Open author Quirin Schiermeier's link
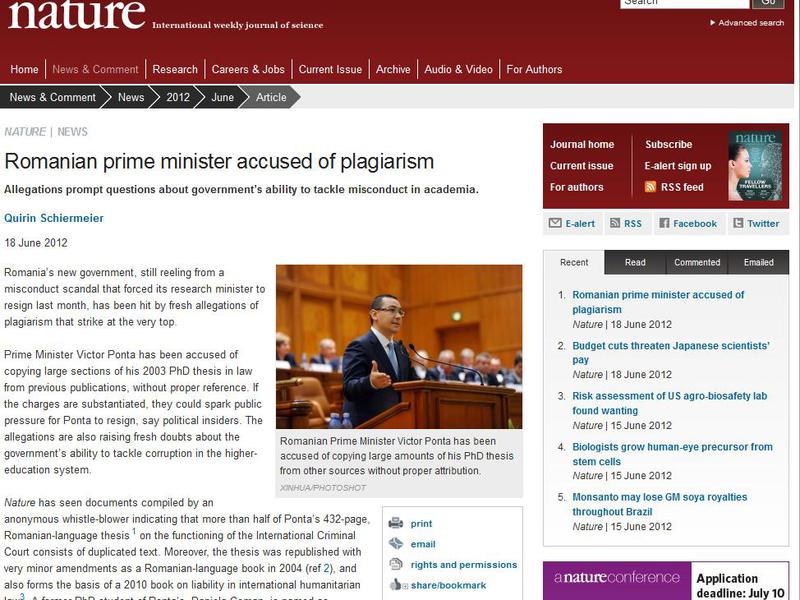Screen dimensions: 800x600 coord(54,218)
